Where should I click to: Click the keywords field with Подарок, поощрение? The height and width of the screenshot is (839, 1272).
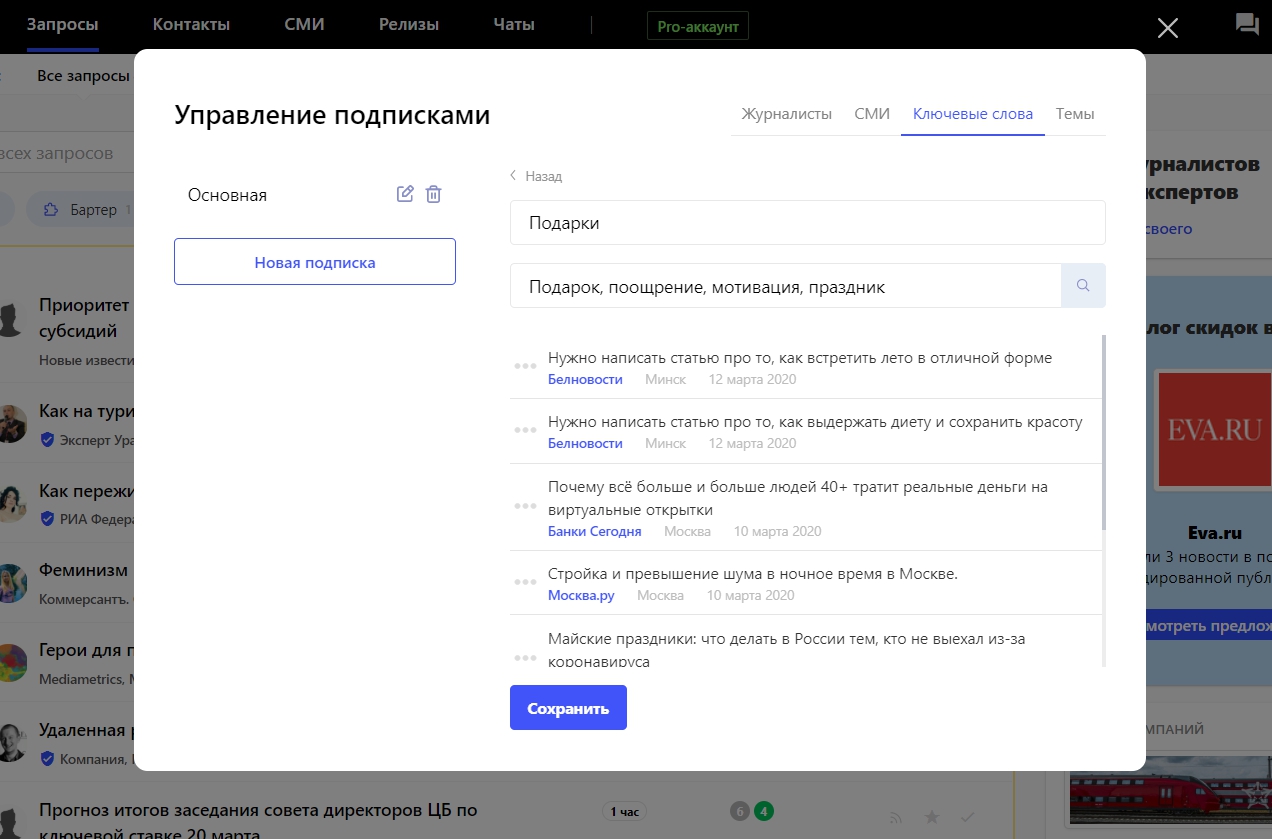click(x=785, y=287)
